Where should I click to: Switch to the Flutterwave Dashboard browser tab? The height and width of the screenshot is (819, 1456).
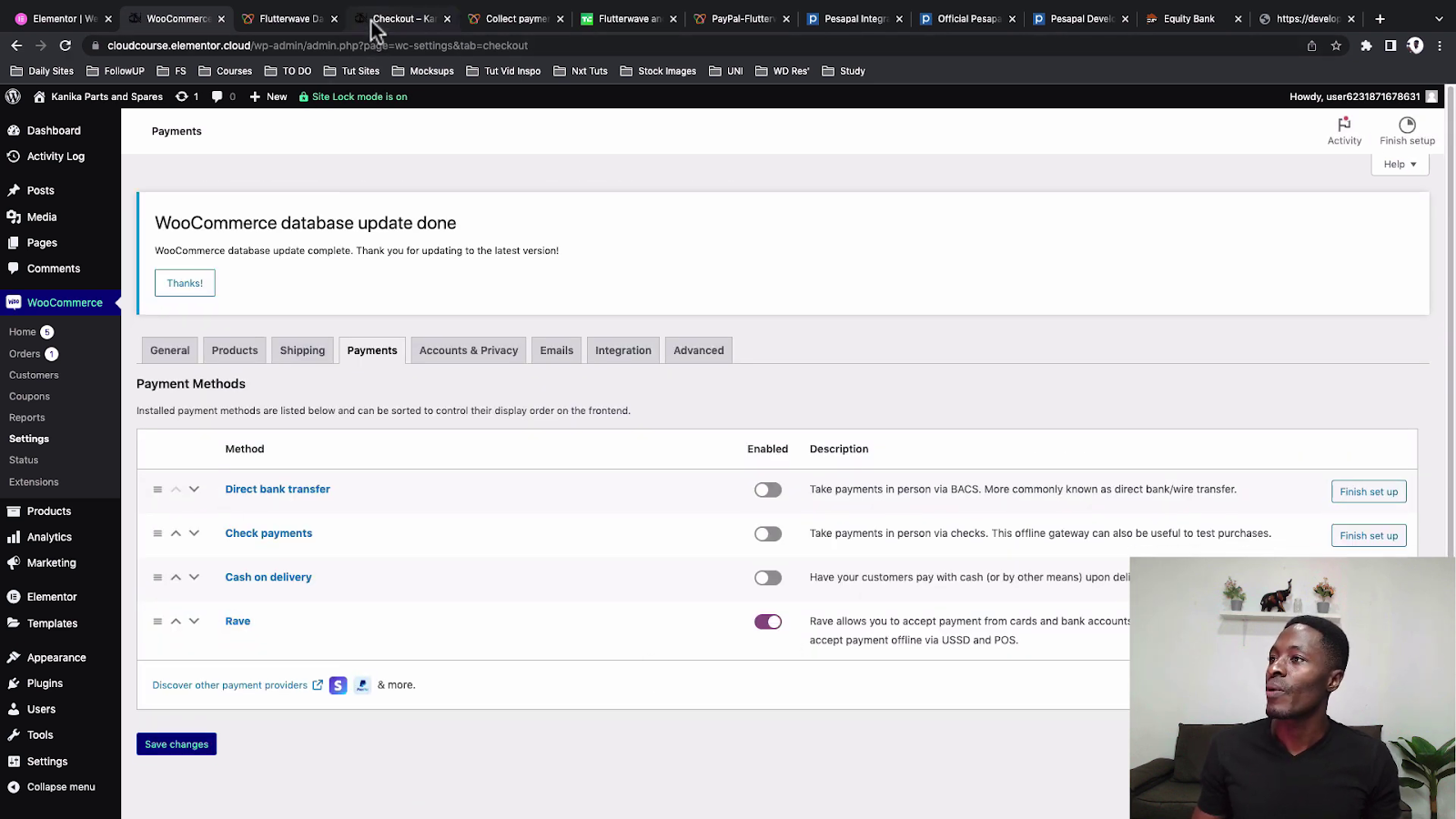pyautogui.click(x=290, y=18)
